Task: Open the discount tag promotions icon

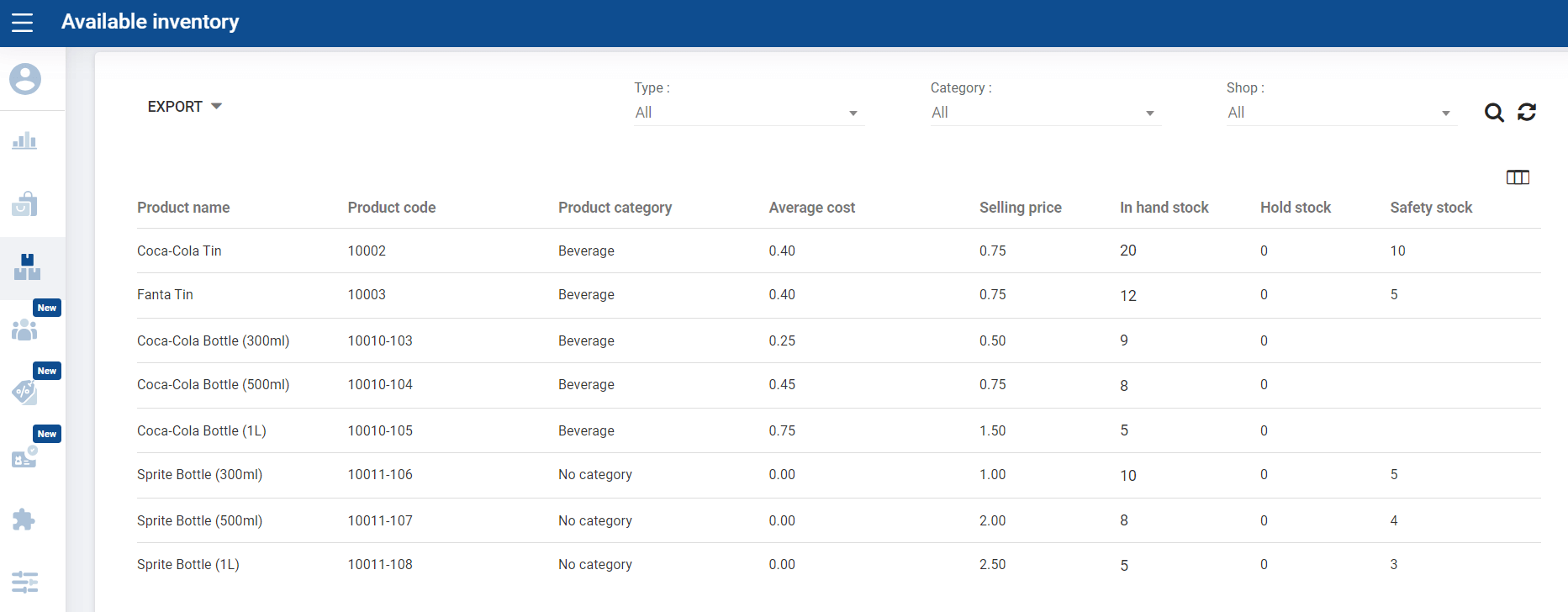Action: click(x=24, y=392)
